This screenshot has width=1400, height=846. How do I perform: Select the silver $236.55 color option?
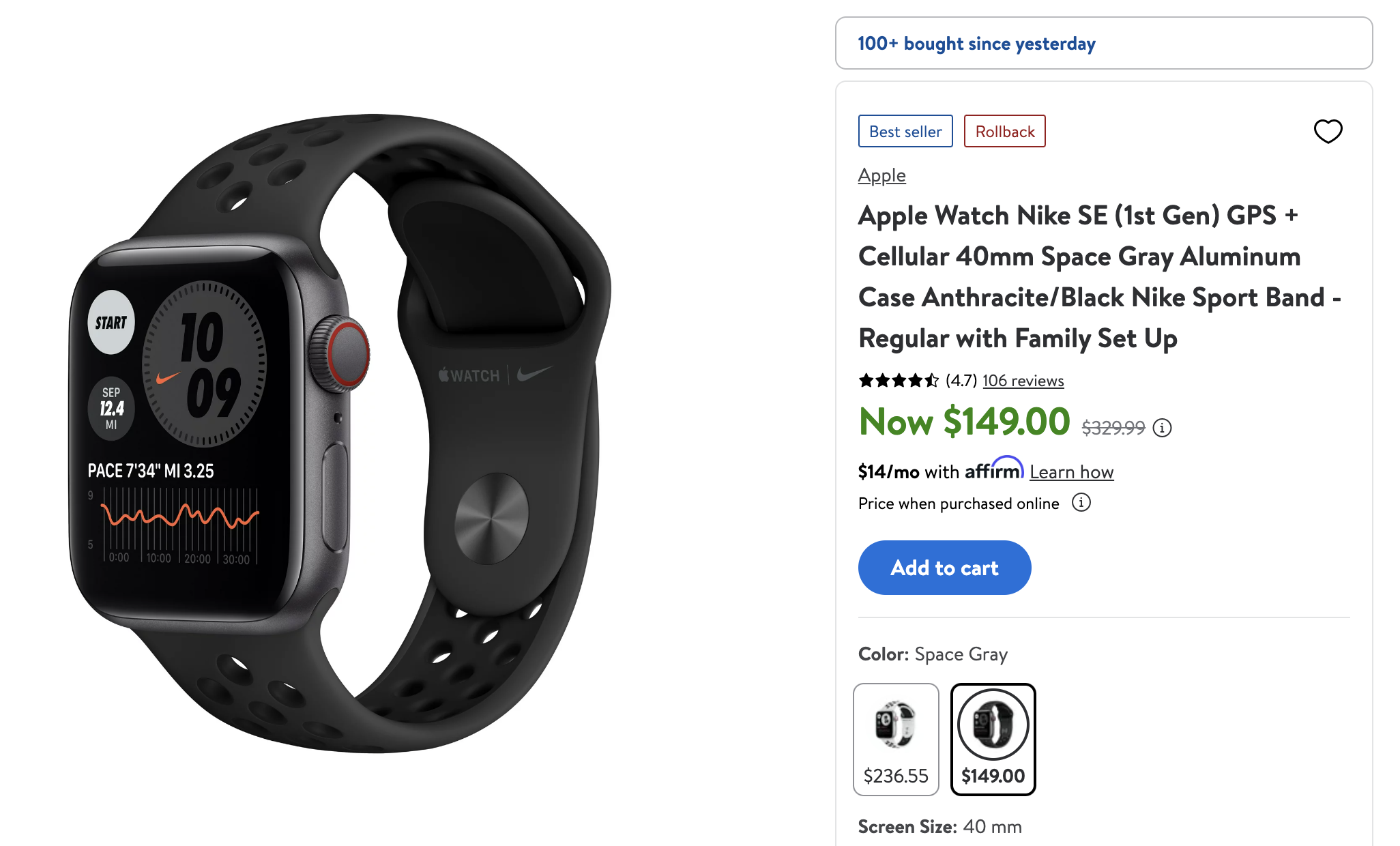[896, 740]
